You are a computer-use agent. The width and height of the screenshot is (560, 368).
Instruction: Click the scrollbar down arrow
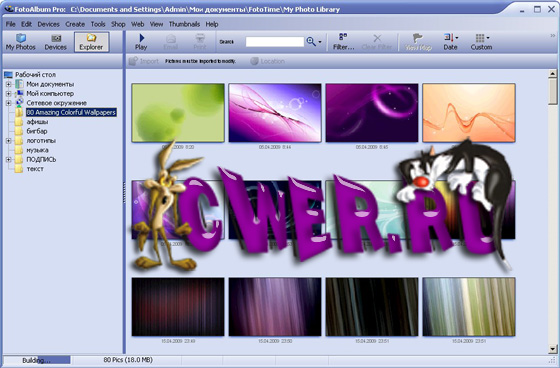click(552, 349)
